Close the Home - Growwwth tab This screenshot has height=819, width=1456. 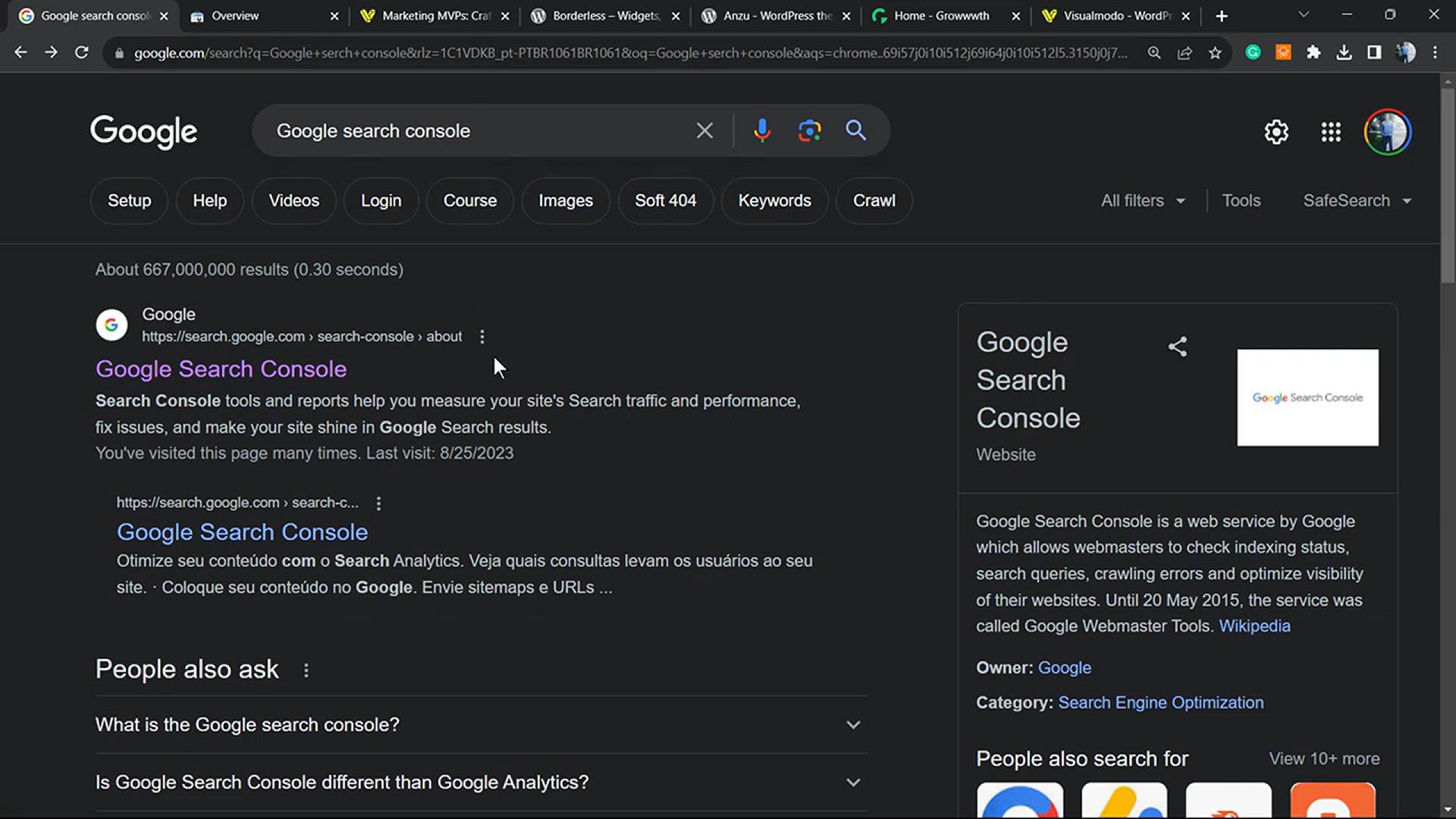[1016, 16]
